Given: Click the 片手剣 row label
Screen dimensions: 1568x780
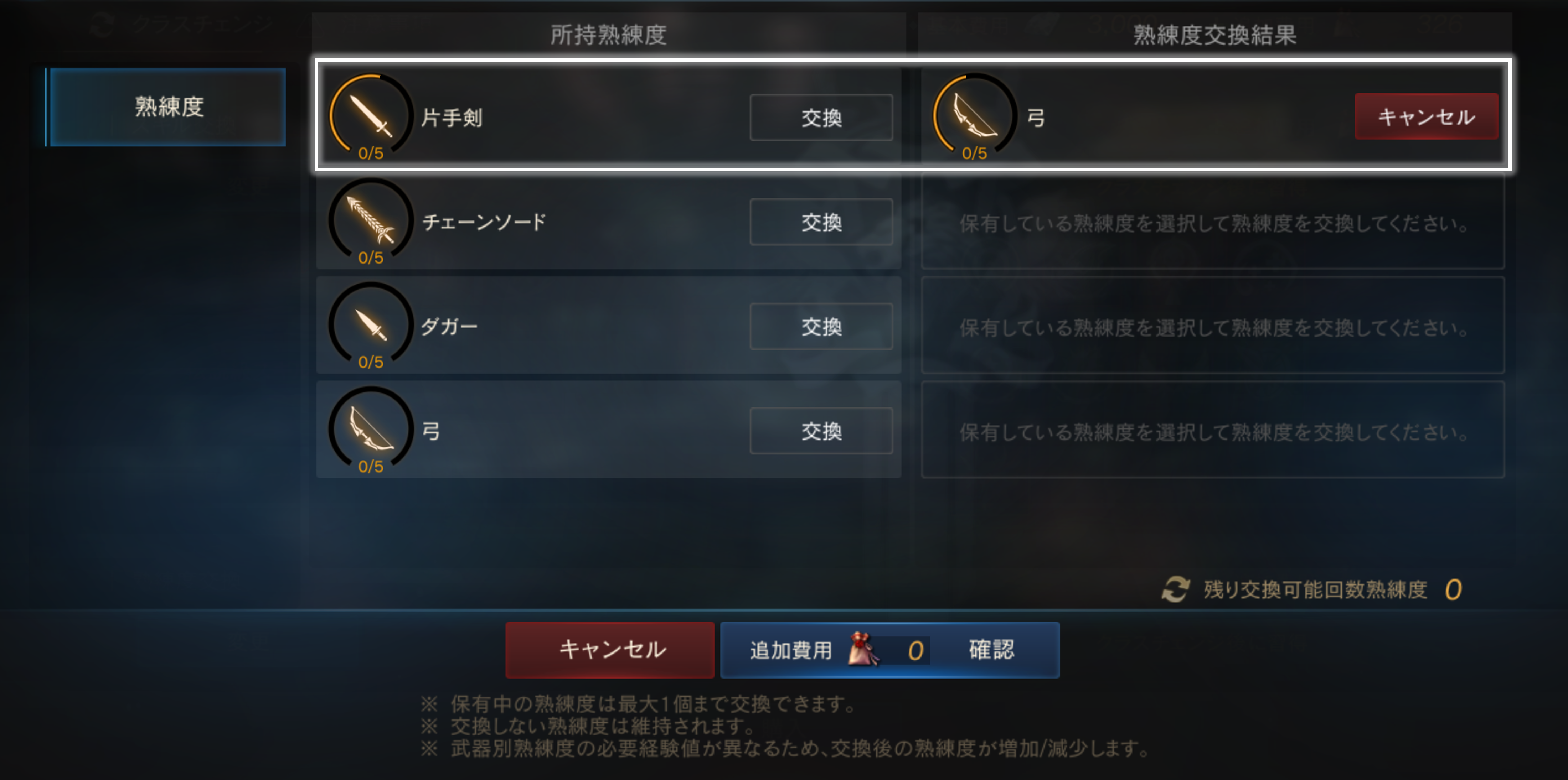Looking at the screenshot, I should point(452,118).
